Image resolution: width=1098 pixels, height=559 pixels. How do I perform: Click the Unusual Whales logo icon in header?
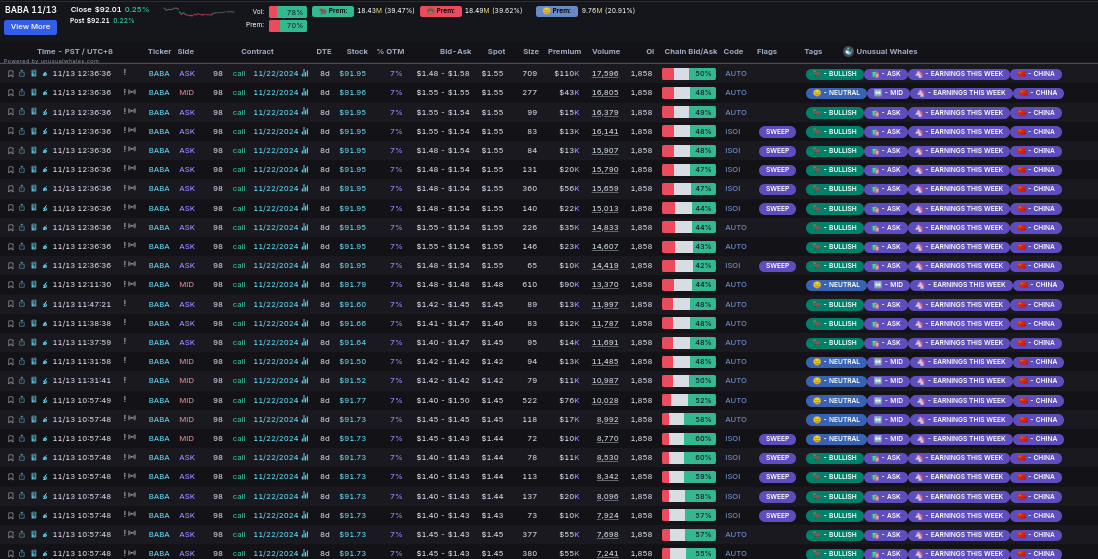(848, 51)
